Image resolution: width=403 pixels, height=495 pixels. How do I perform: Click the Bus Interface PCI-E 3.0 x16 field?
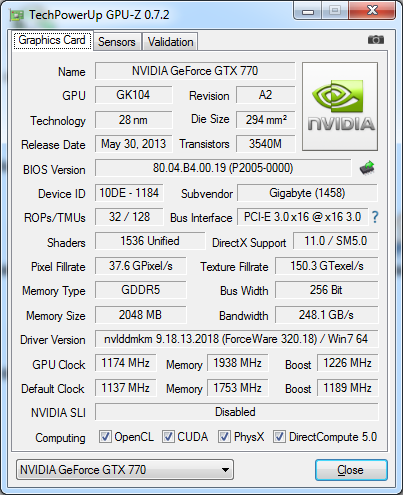(302, 217)
